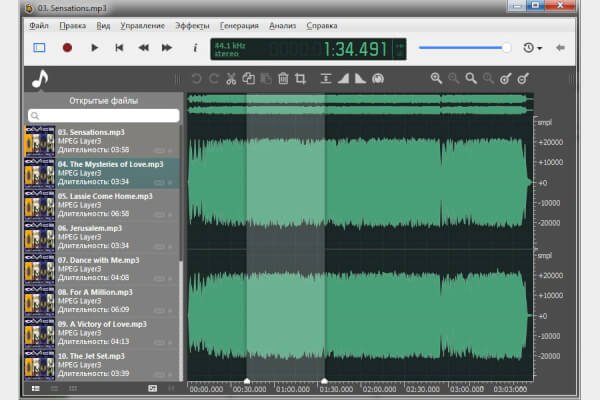
Task: Click the album thumbnail of 05. Lassie Come Home
Action: click(x=40, y=205)
